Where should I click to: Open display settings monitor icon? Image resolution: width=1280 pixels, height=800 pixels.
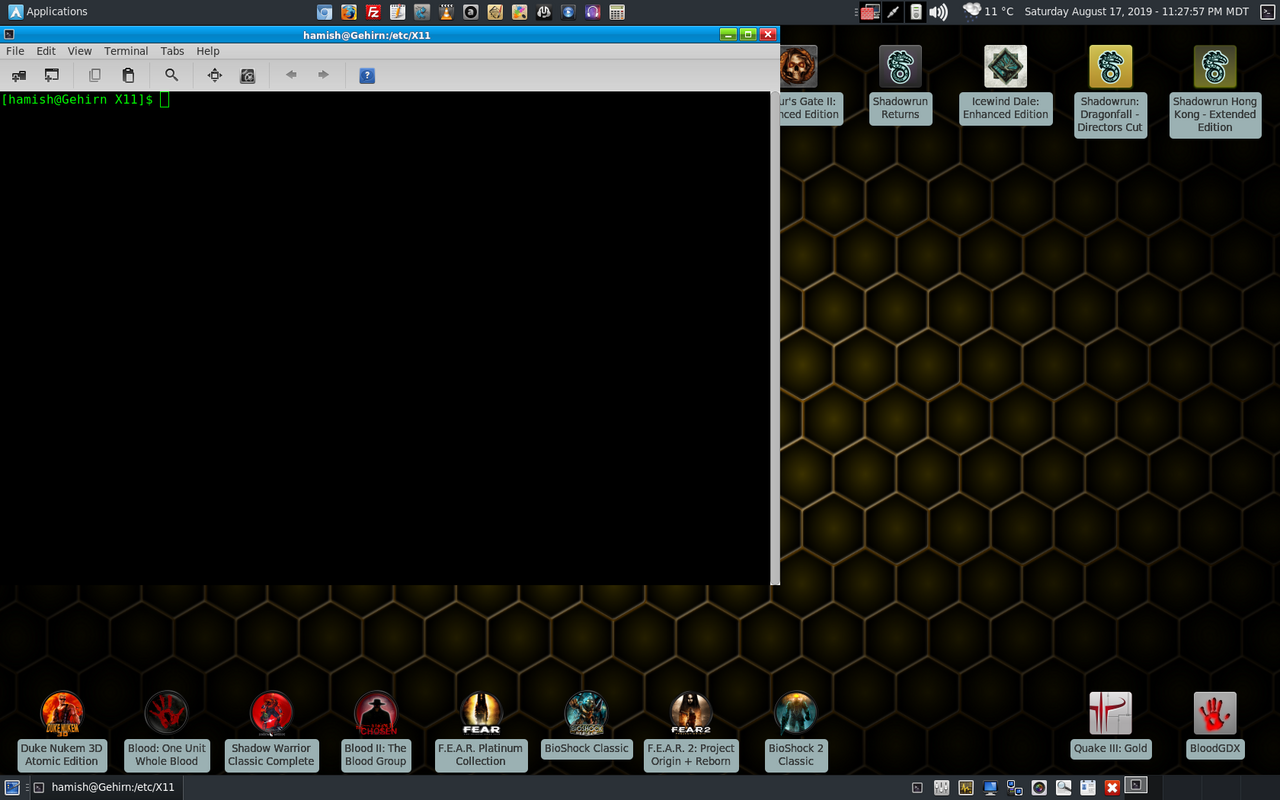coord(990,788)
